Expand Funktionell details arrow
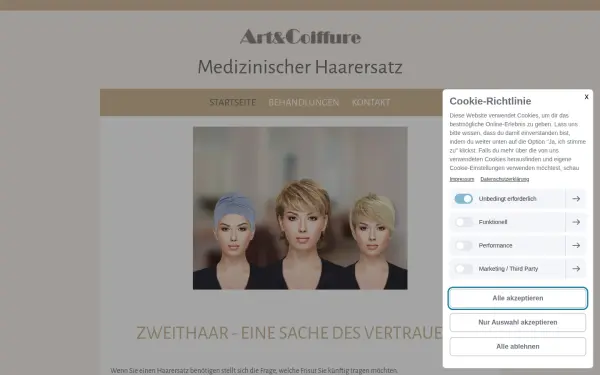600x375 pixels. point(576,222)
